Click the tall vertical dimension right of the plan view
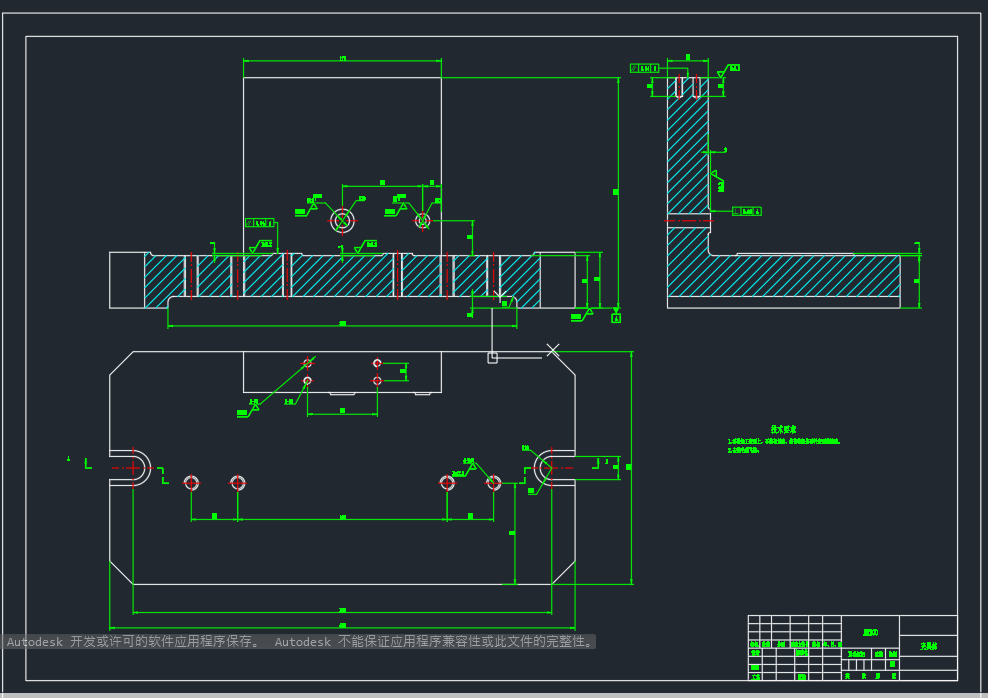Image resolution: width=988 pixels, height=698 pixels. tap(631, 467)
